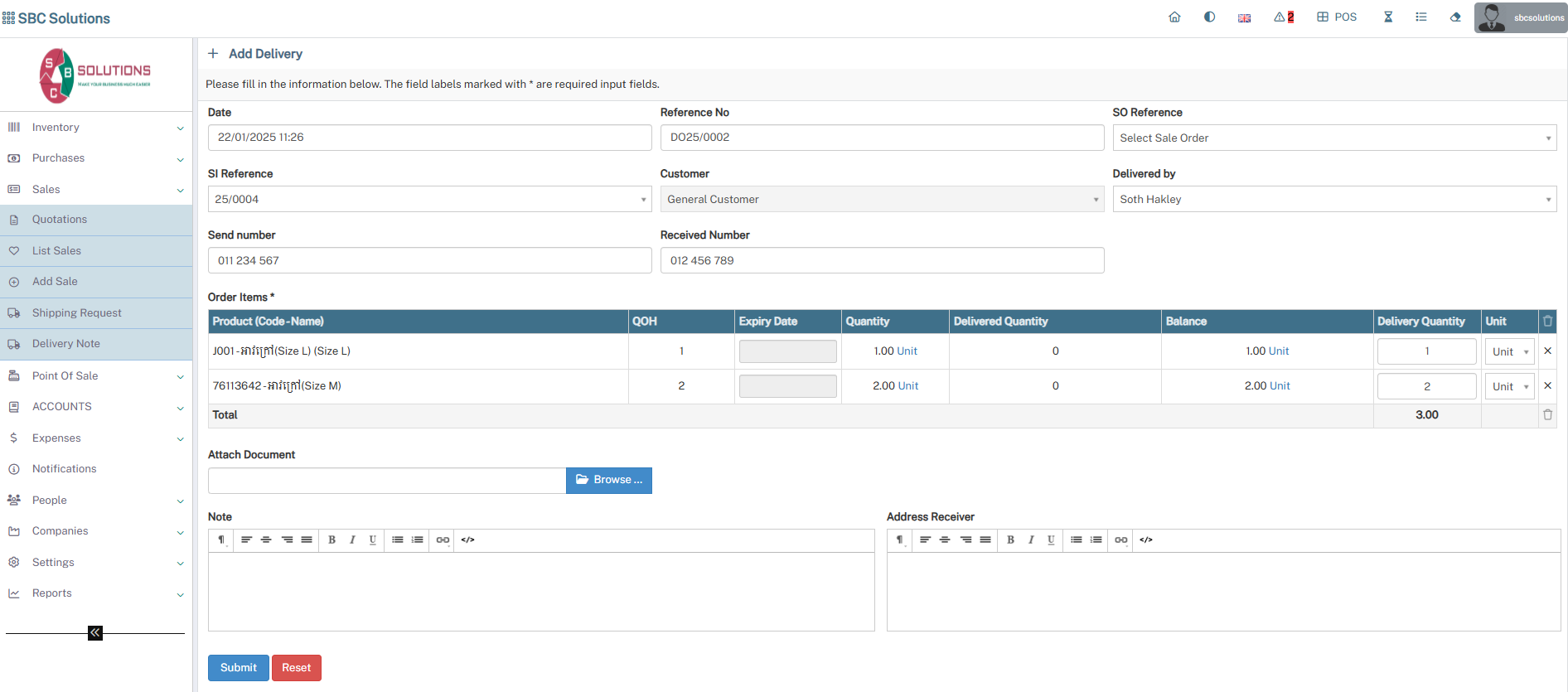Toggle bold in the Note editor
The height and width of the screenshot is (692, 1568).
332,540
